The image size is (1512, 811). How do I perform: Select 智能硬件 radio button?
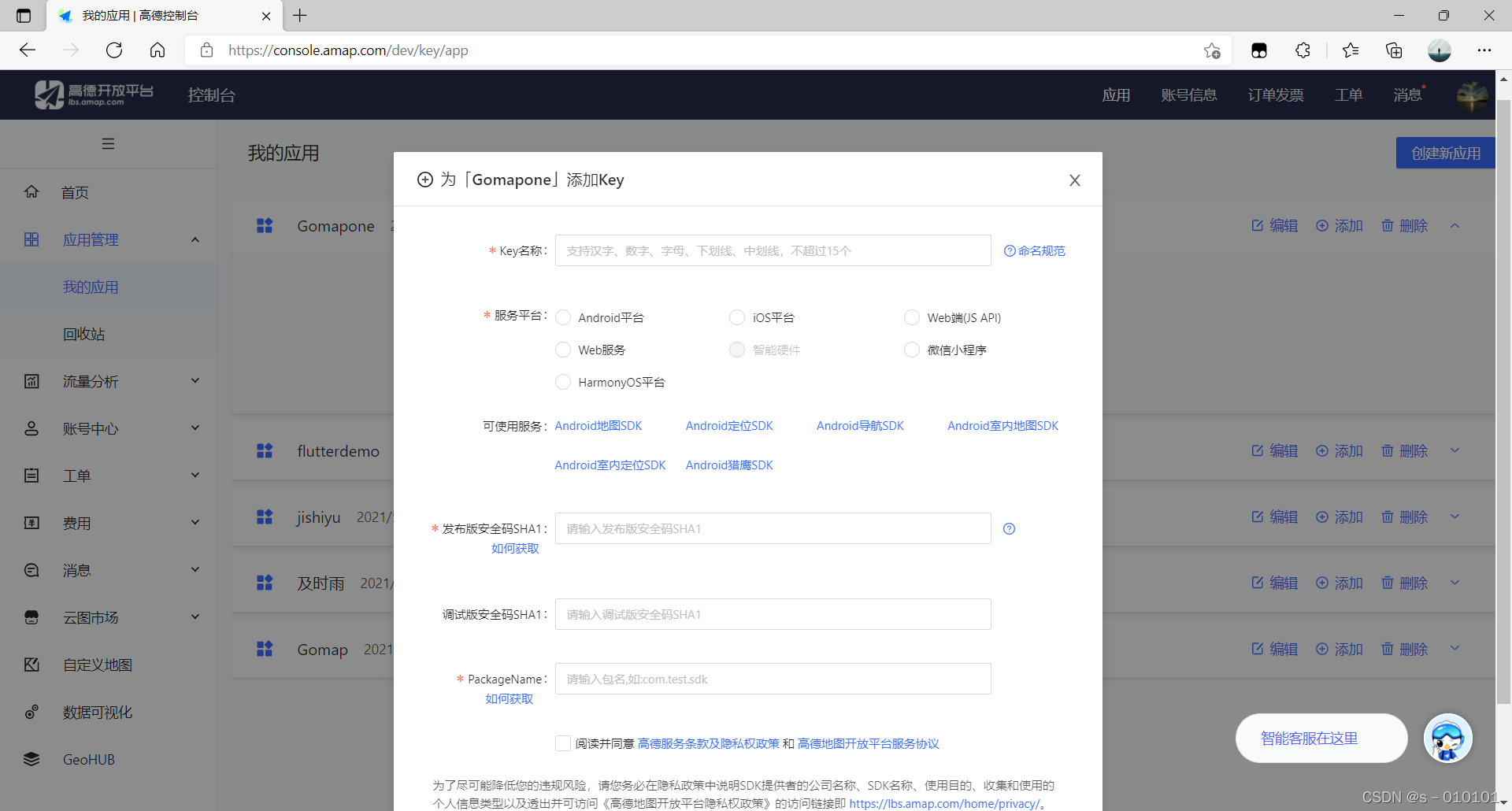(737, 350)
